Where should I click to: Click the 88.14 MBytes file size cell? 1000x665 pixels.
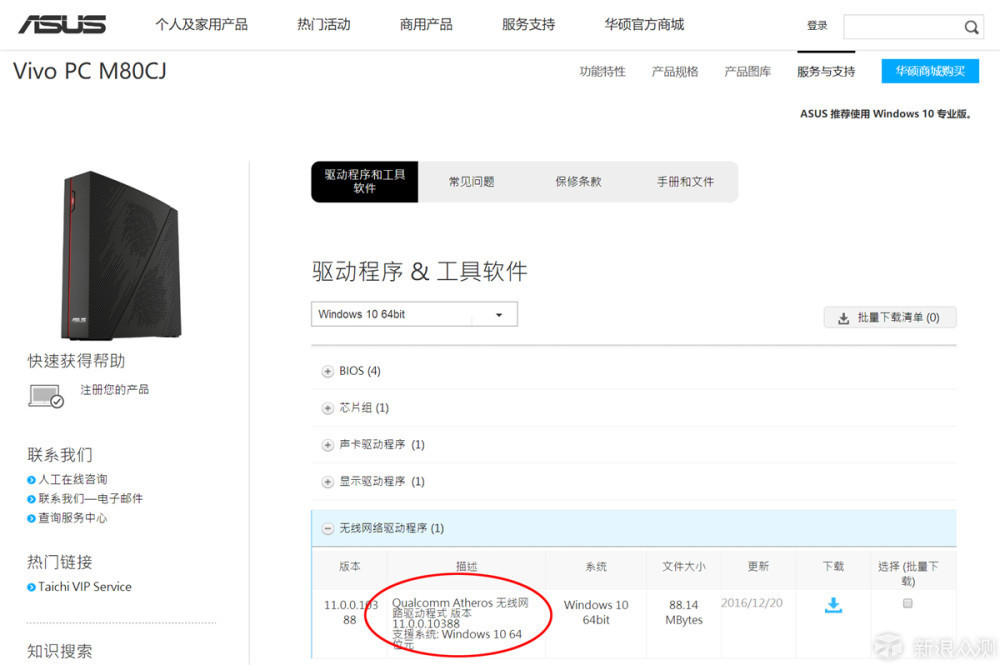pyautogui.click(x=684, y=612)
